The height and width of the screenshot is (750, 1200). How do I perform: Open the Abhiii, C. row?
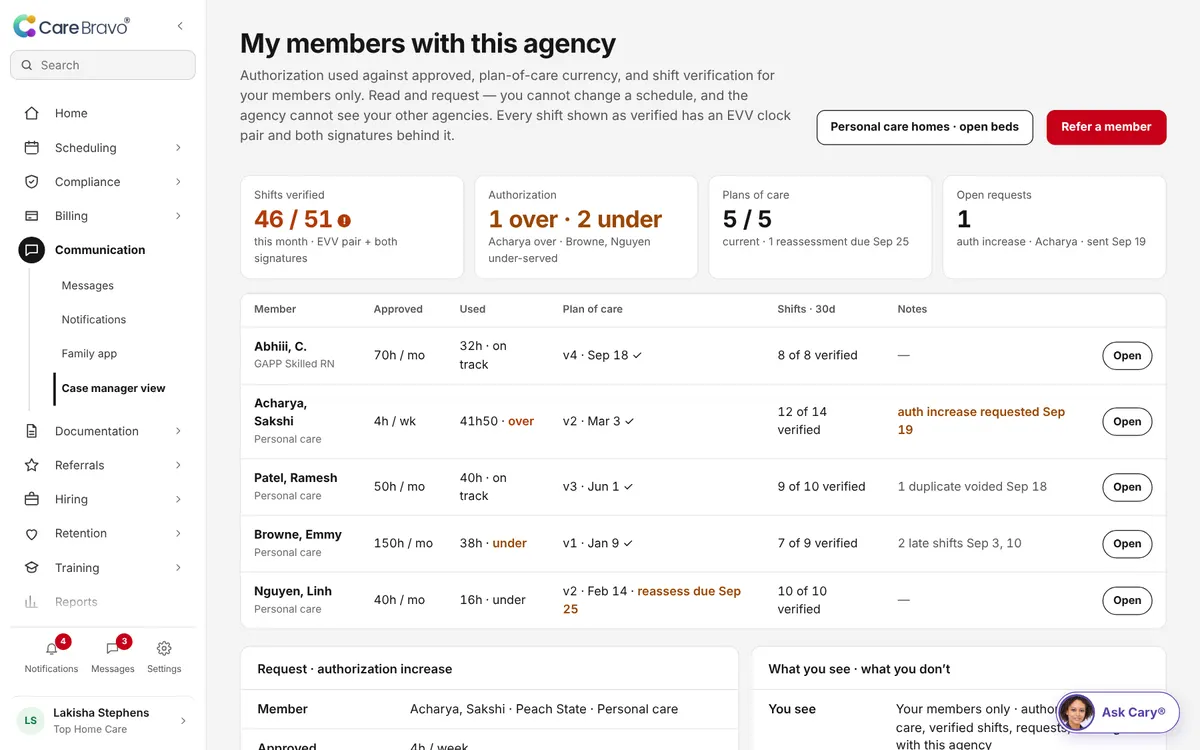tap(1127, 355)
